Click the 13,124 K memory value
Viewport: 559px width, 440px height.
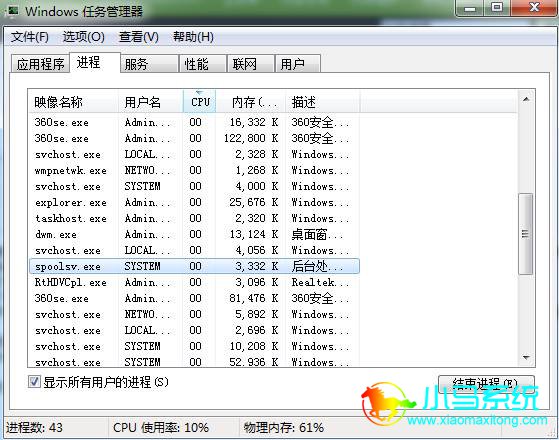point(254,234)
